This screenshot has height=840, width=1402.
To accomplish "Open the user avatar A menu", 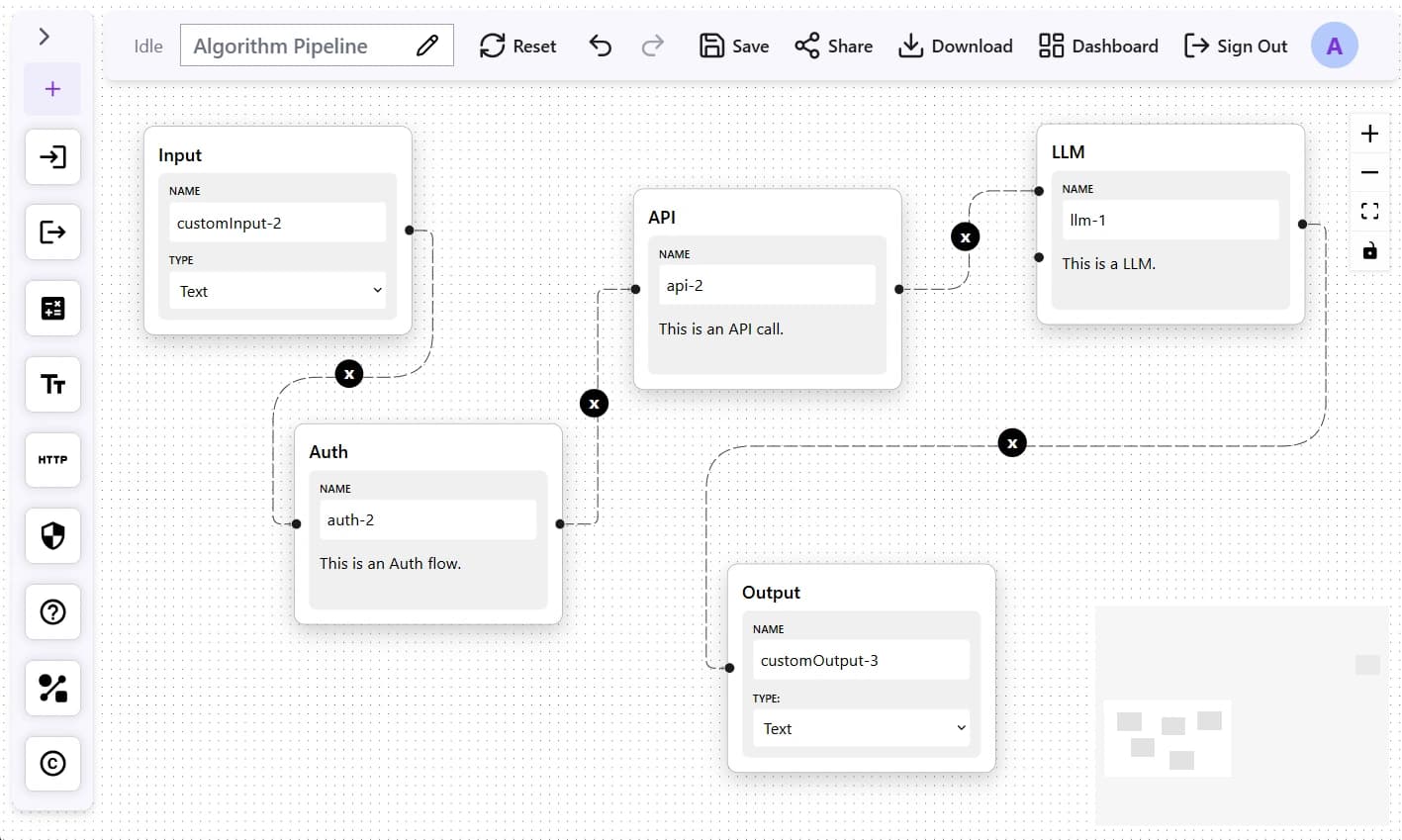I will coord(1334,46).
